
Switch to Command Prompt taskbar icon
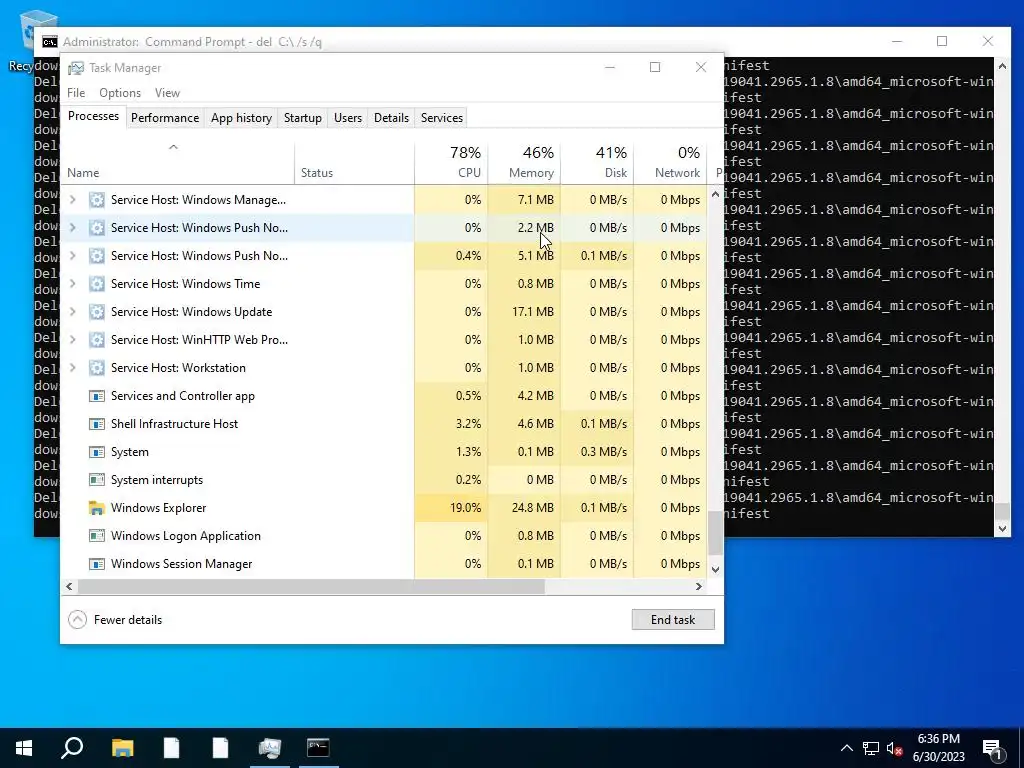point(318,748)
